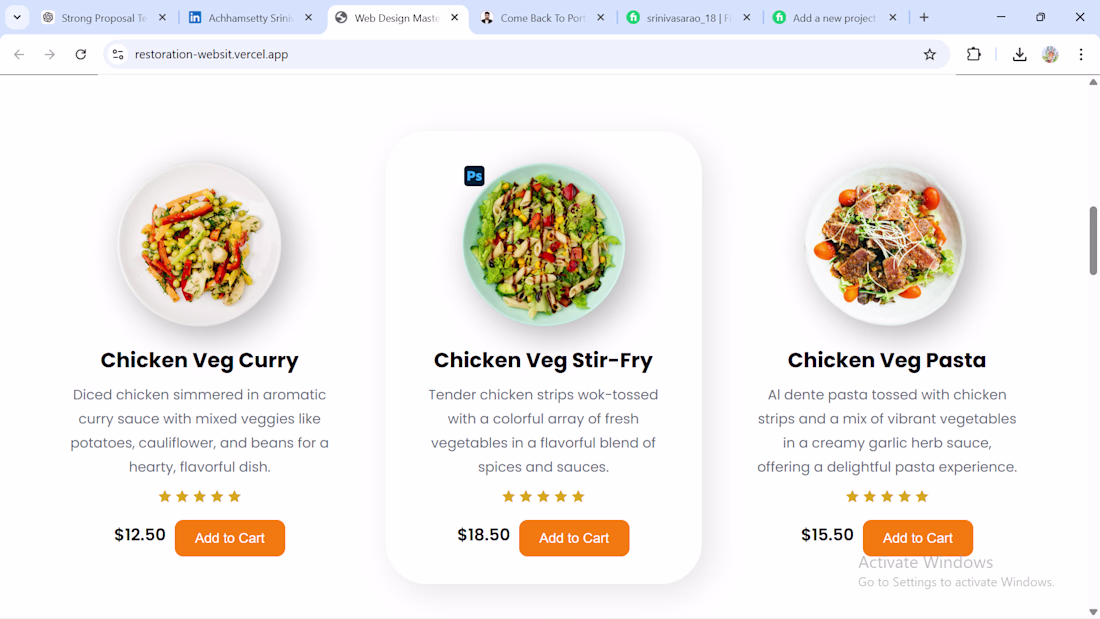Image resolution: width=1100 pixels, height=619 pixels.
Task: Open the Chrome three-dot menu
Action: pyautogui.click(x=1081, y=54)
